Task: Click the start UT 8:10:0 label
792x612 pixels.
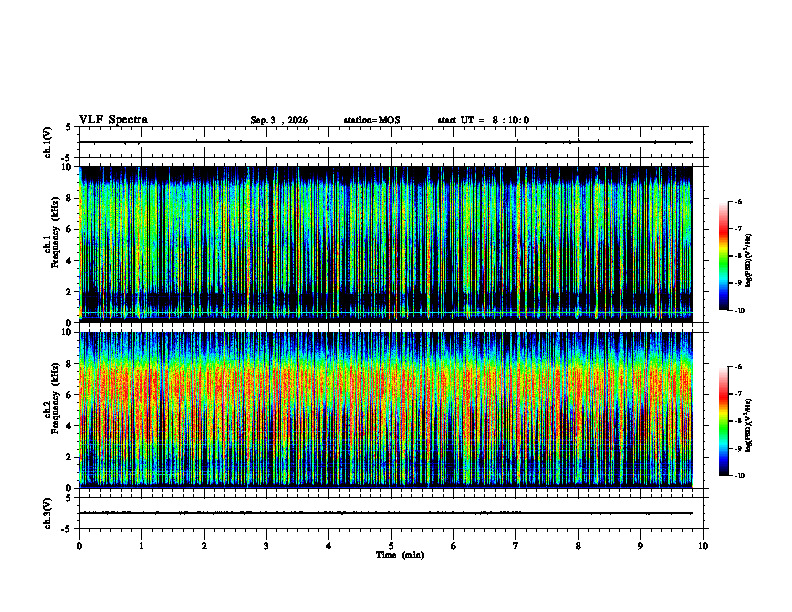Action: click(x=483, y=120)
